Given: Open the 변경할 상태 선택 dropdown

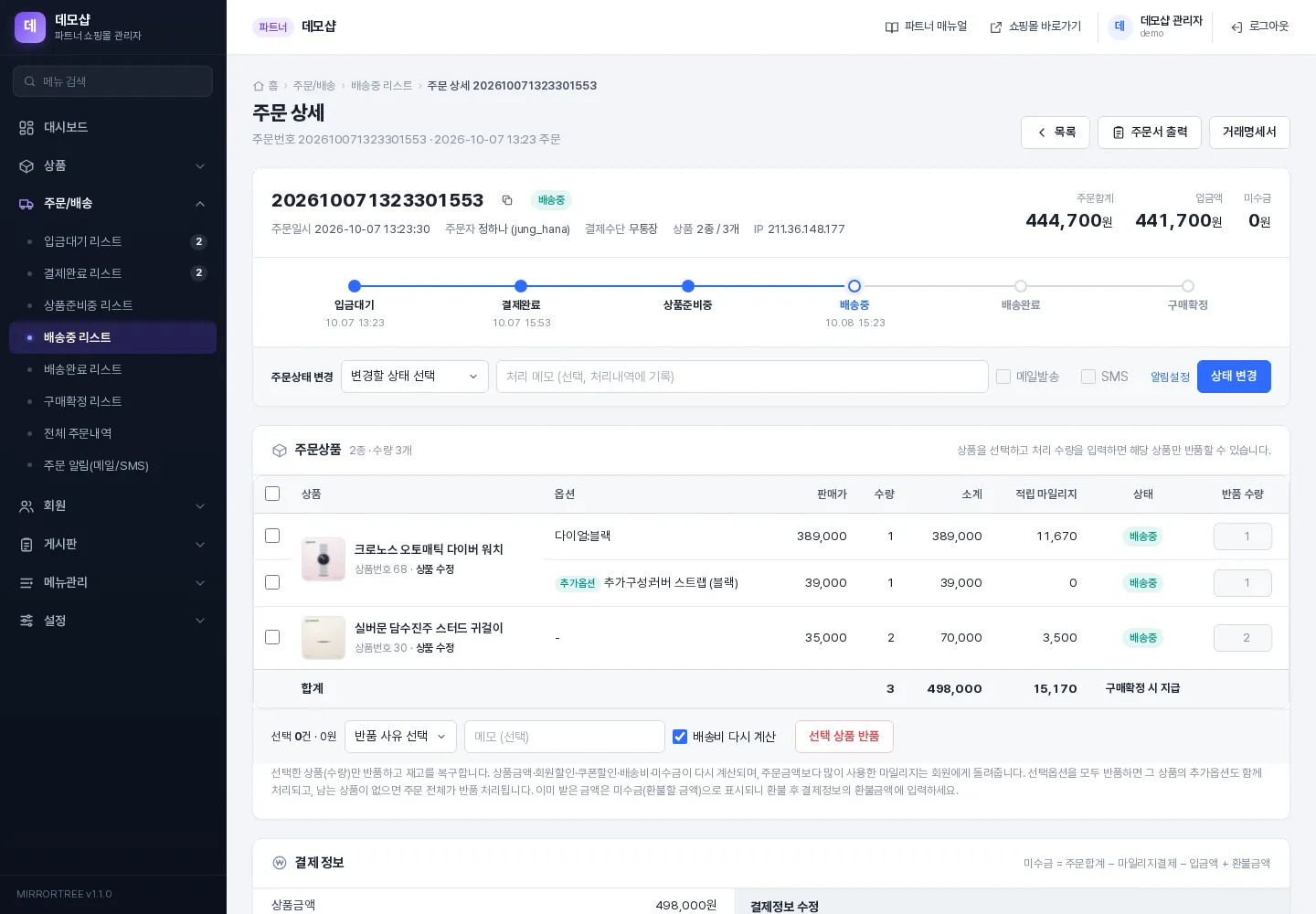Looking at the screenshot, I should pos(415,377).
